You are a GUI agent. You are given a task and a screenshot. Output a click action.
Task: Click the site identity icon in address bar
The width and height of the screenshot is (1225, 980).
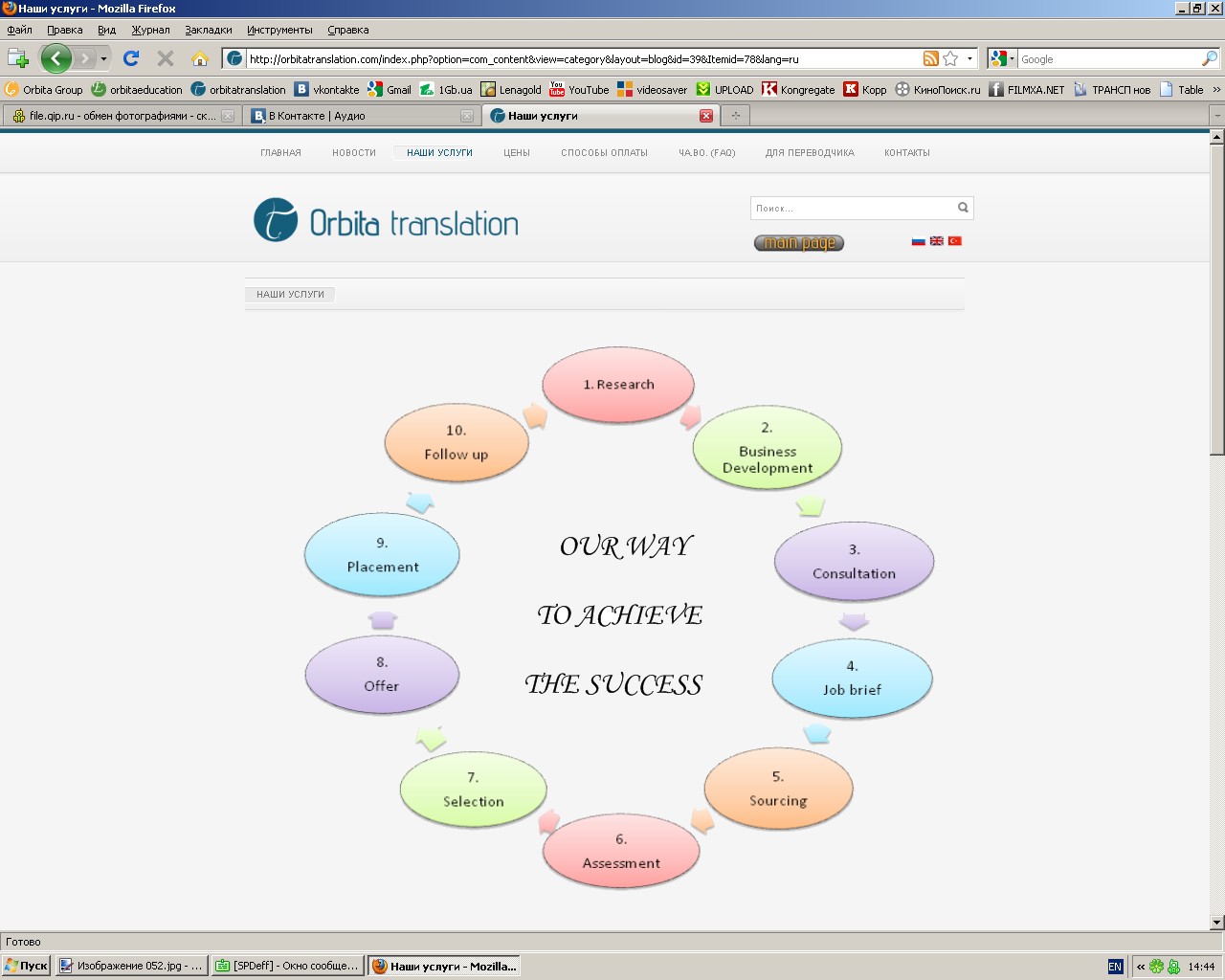(x=234, y=58)
